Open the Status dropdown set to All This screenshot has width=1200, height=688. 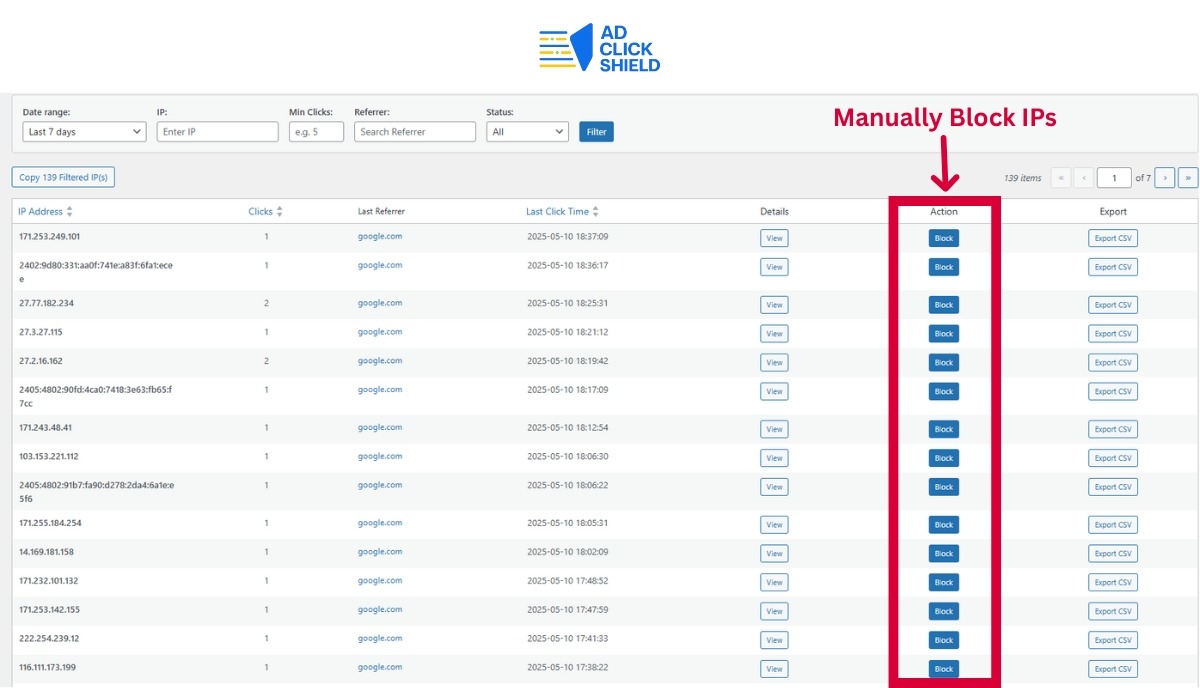[x=528, y=131]
